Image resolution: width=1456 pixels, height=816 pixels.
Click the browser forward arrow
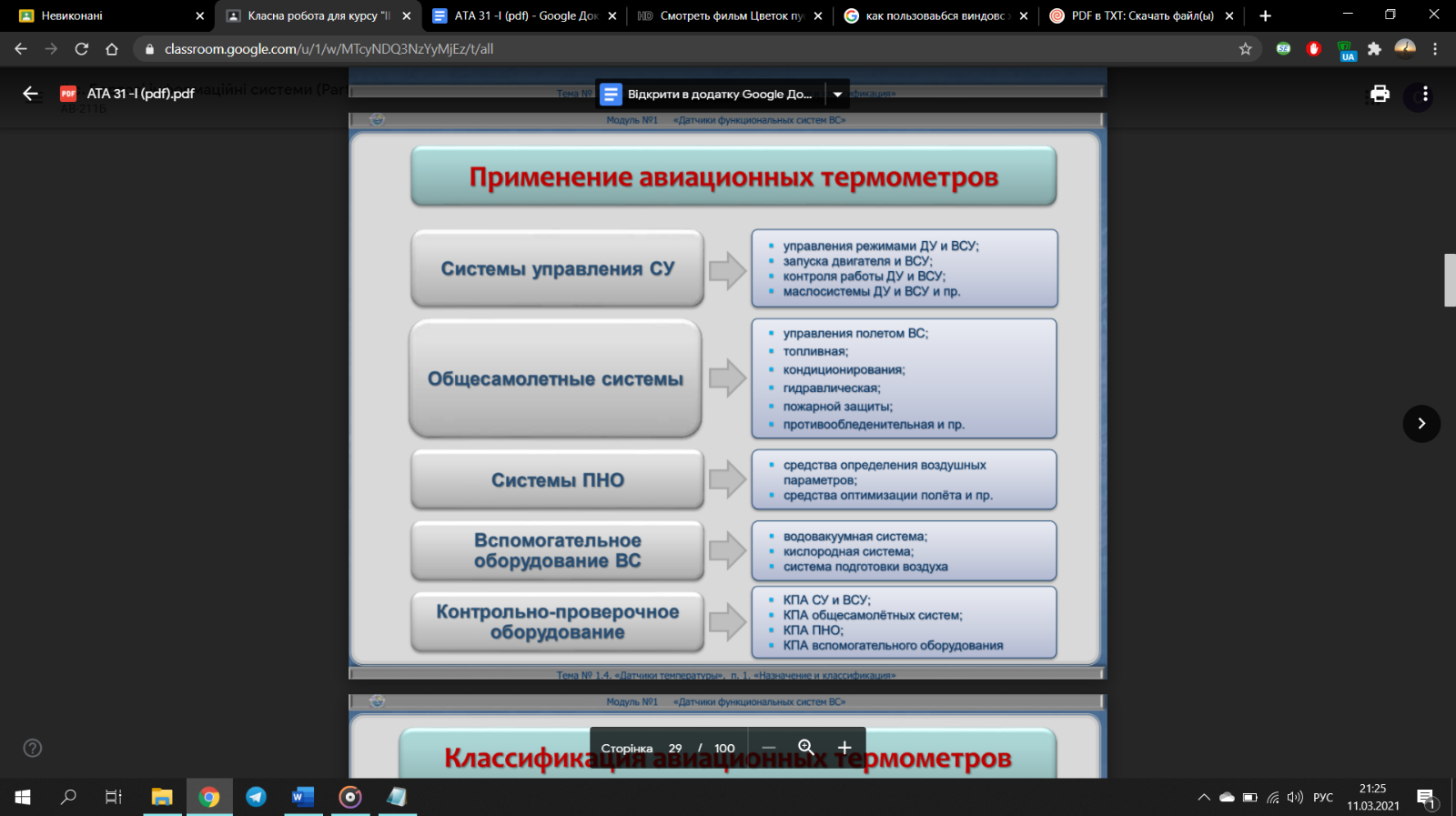(51, 49)
